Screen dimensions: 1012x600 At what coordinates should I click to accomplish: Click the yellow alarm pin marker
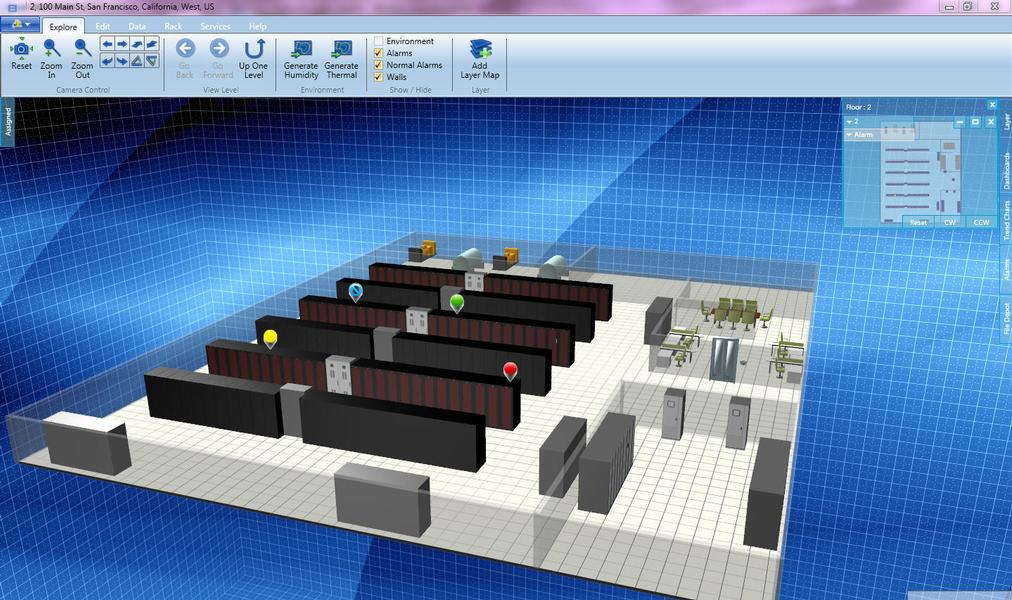270,338
